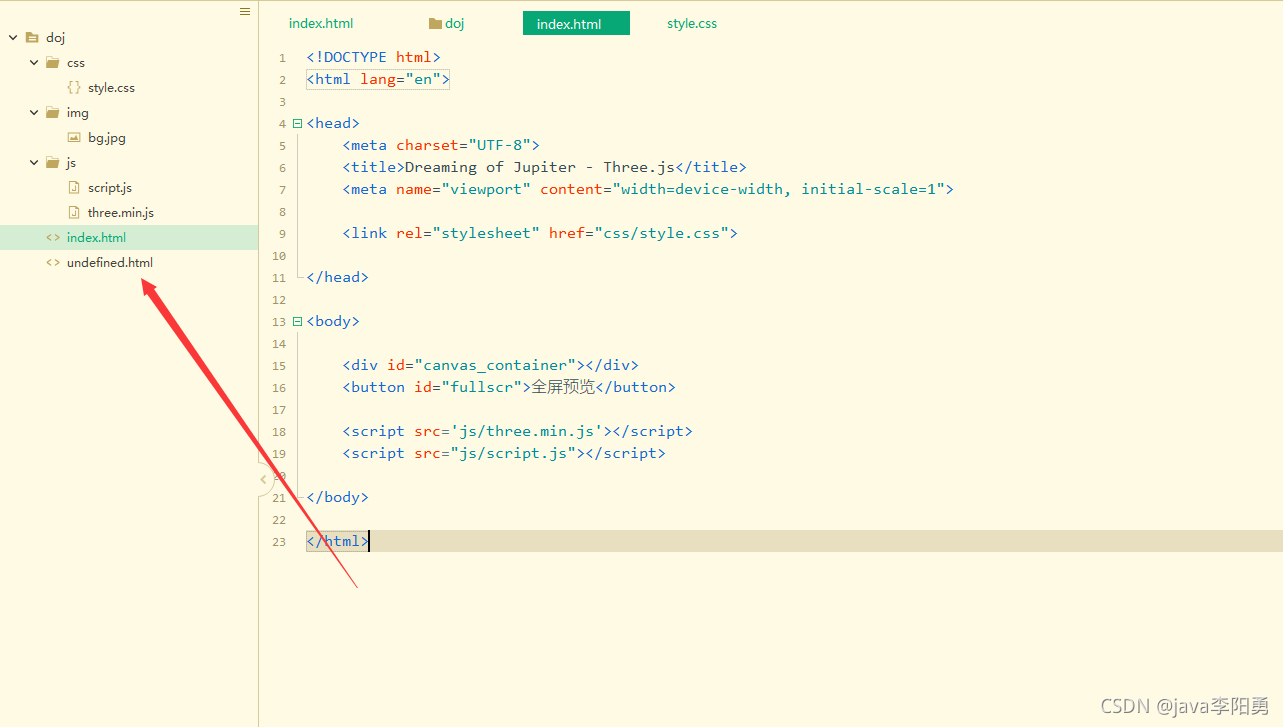Click the button fullscr 全屏预览 line
The width and height of the screenshot is (1283, 727).
509,388
